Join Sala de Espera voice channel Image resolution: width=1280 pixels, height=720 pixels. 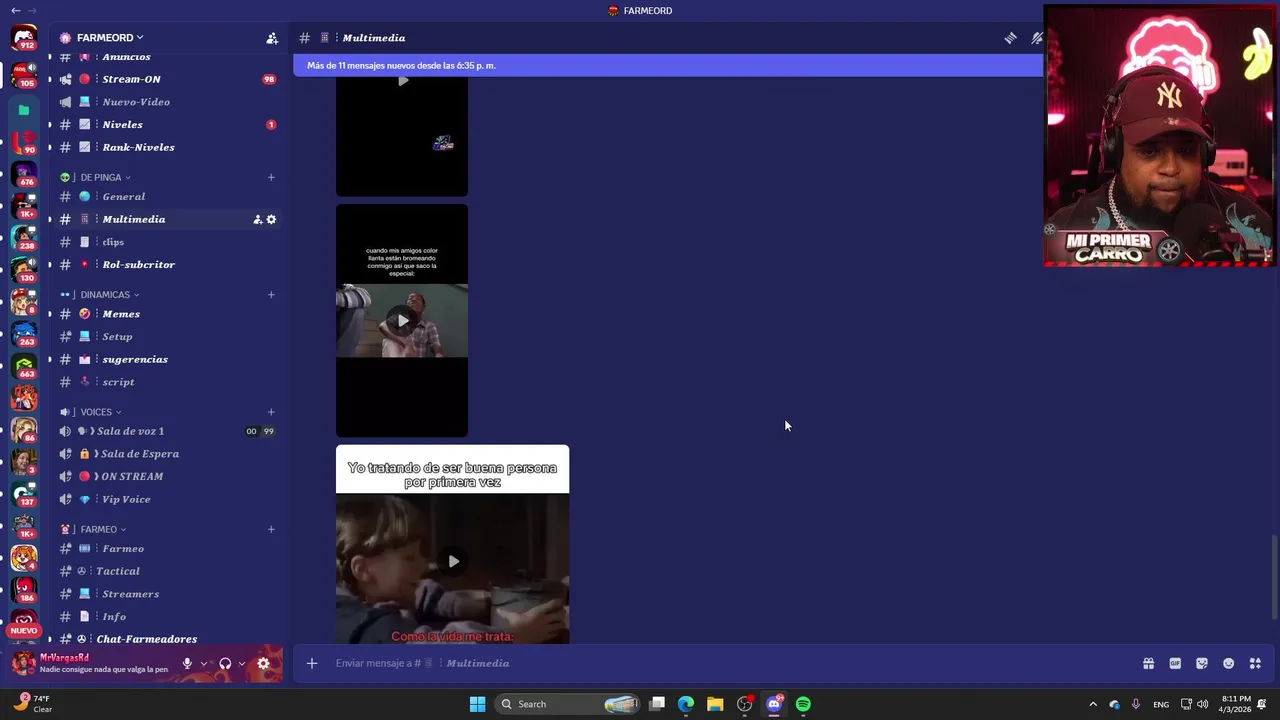pyautogui.click(x=167, y=454)
